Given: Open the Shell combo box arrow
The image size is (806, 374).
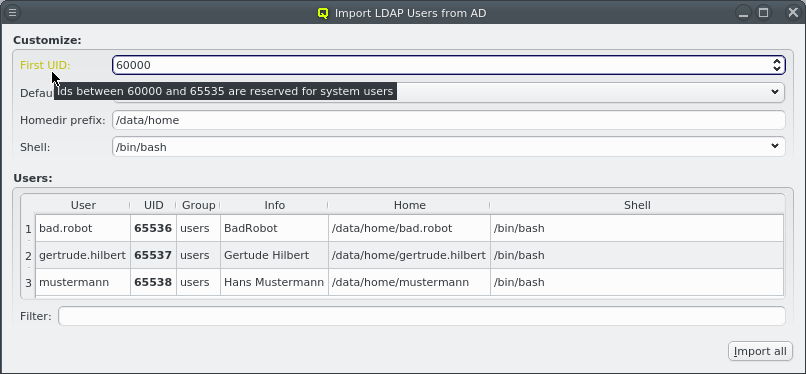Looking at the screenshot, I should [775, 146].
